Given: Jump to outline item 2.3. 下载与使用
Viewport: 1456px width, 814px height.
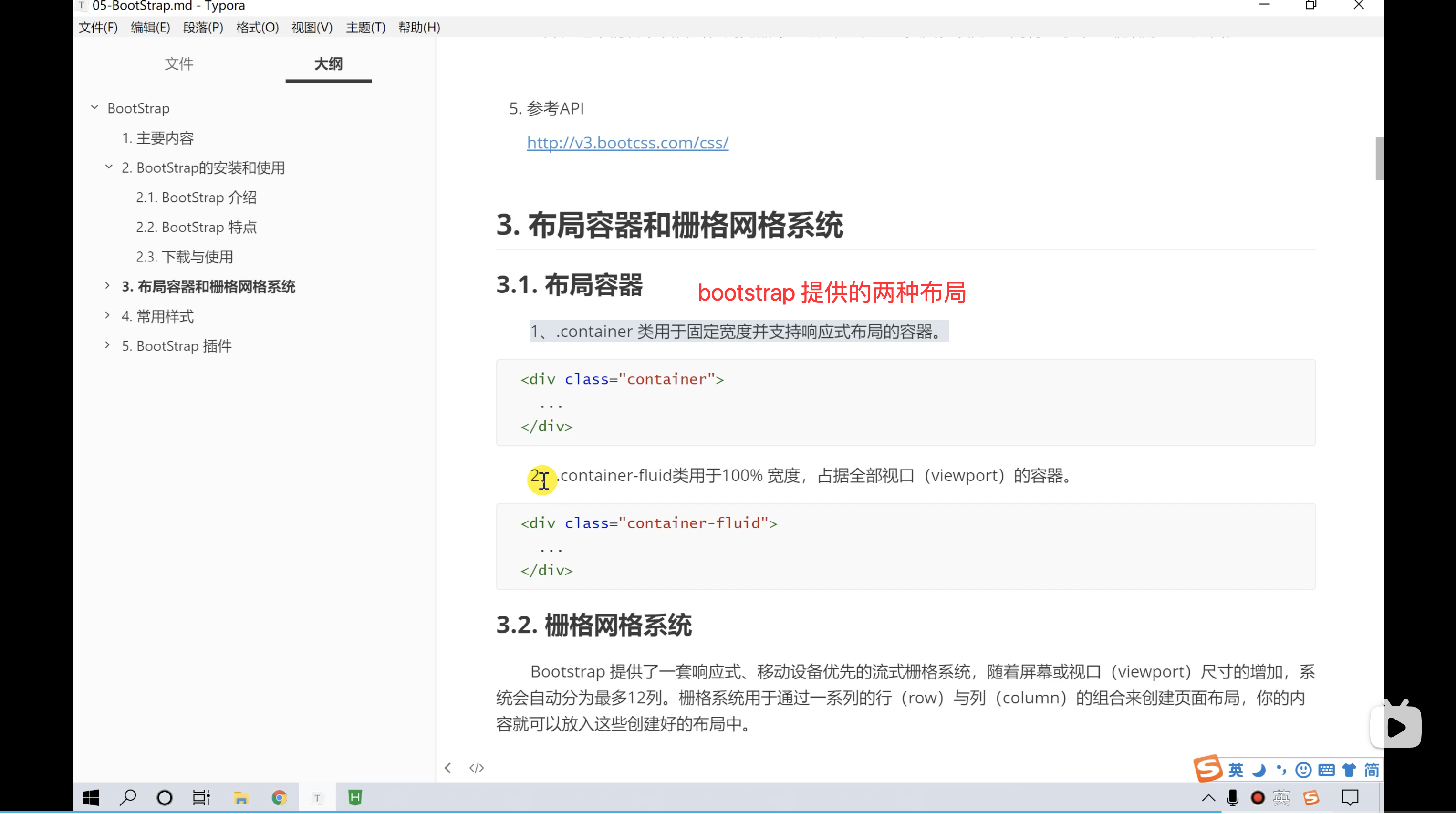Looking at the screenshot, I should (x=184, y=257).
